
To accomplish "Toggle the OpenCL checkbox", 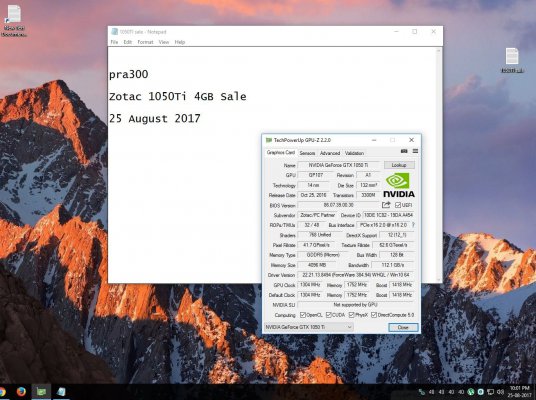I will (303, 315).
